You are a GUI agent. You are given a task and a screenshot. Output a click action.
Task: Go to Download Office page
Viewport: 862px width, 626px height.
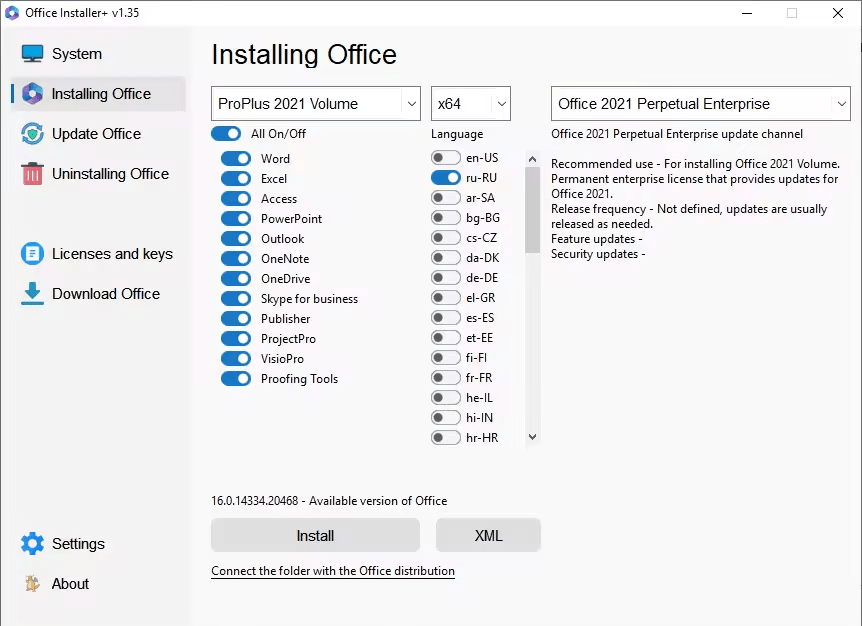coord(106,293)
